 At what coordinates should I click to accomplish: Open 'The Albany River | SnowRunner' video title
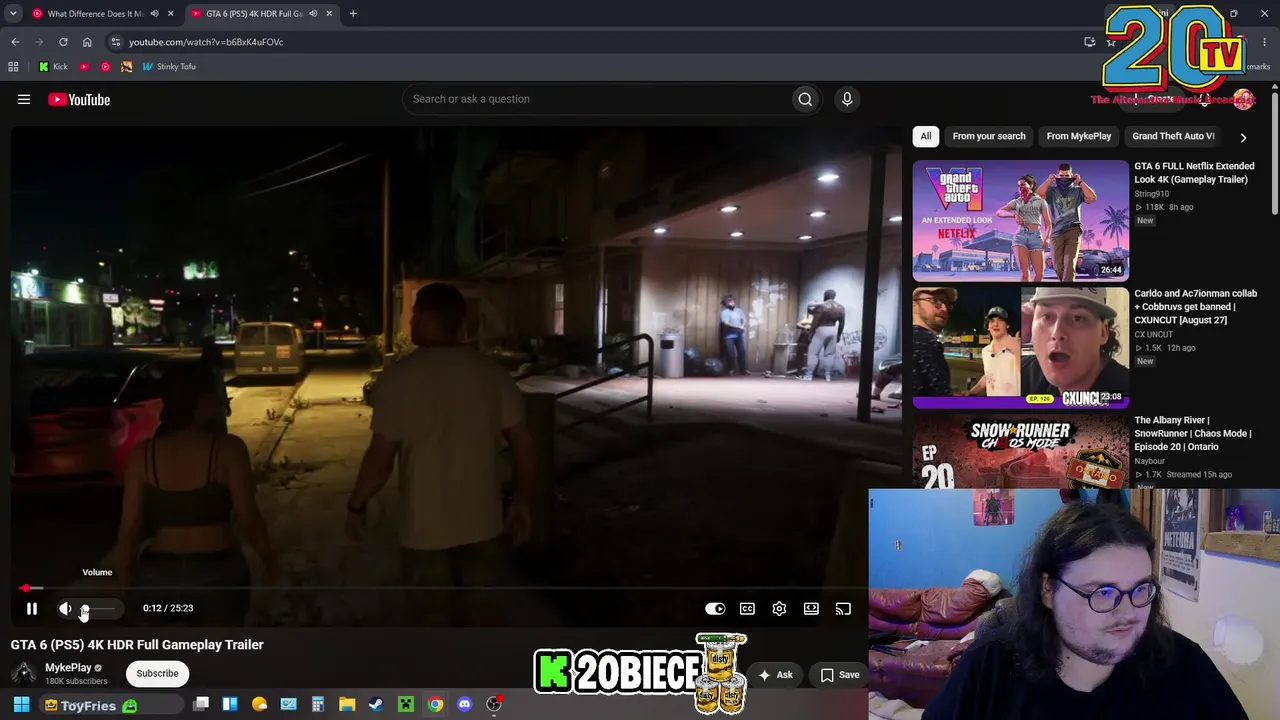point(1193,434)
